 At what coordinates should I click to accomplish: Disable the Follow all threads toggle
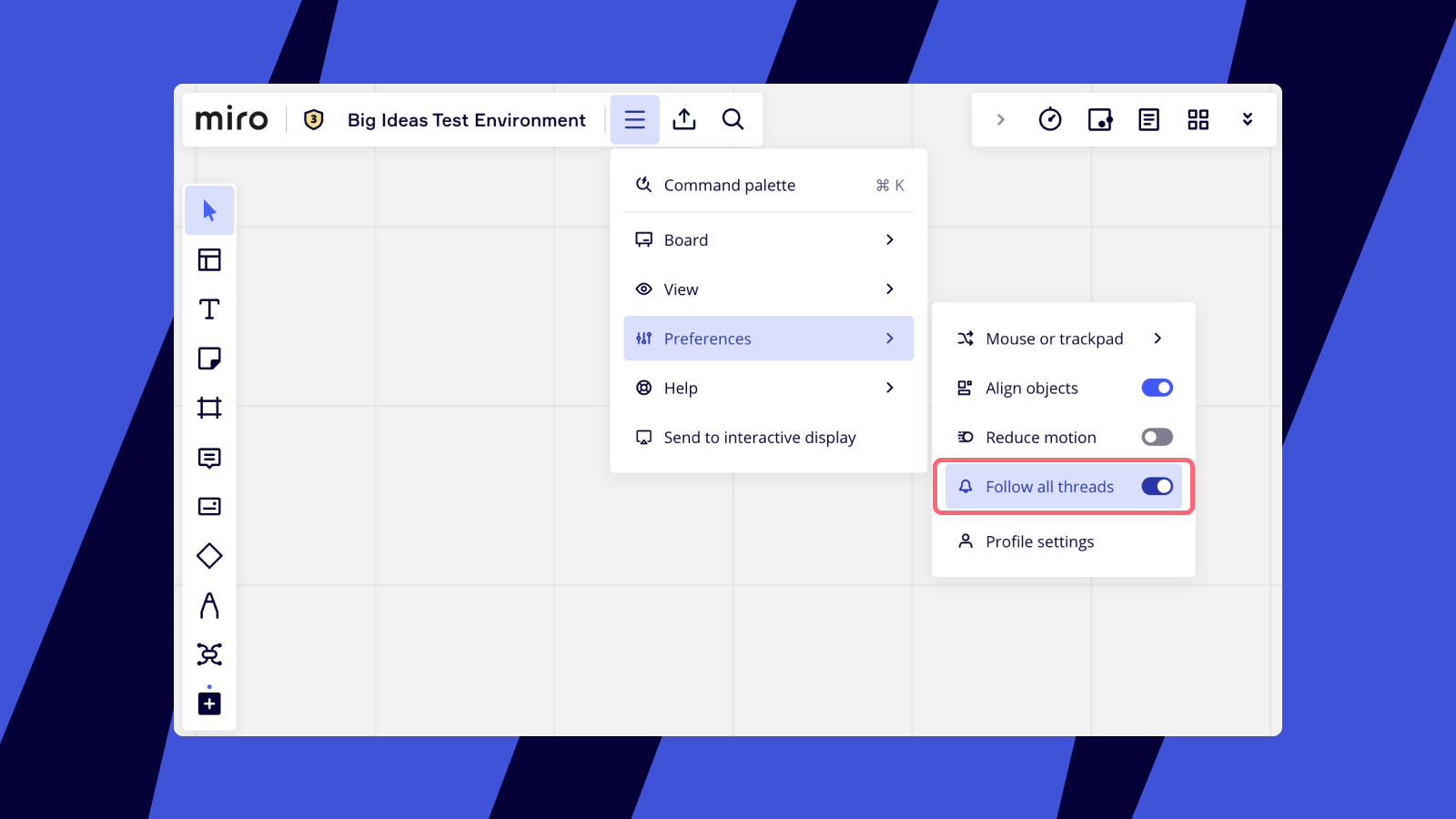(1157, 486)
